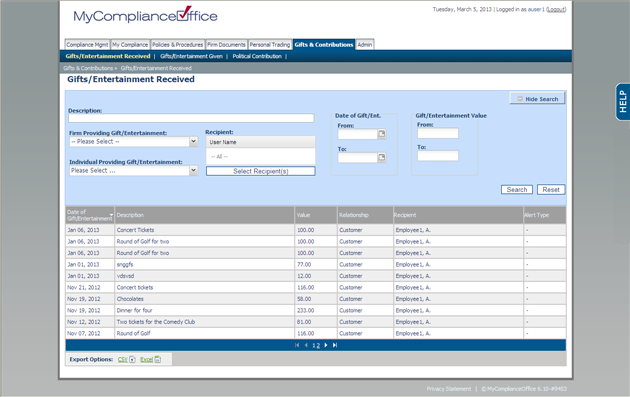Open the To date calendar picker icon
Screen dimensions: 630x397
(381, 158)
